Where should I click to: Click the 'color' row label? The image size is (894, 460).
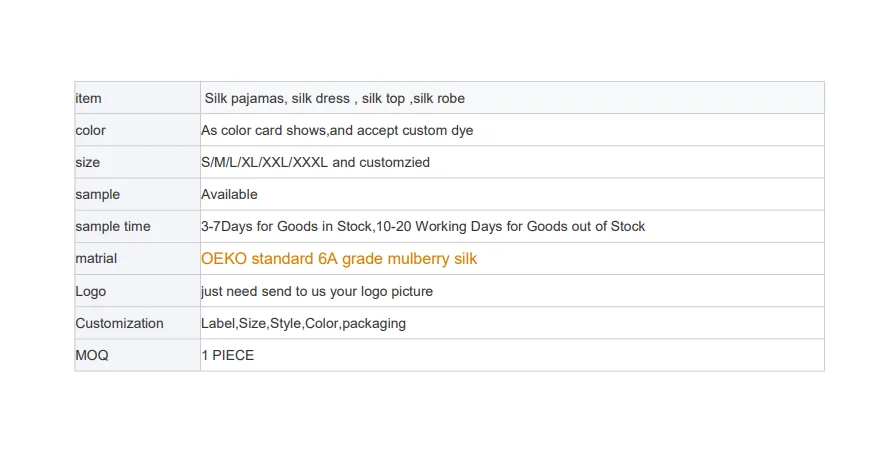click(x=90, y=130)
